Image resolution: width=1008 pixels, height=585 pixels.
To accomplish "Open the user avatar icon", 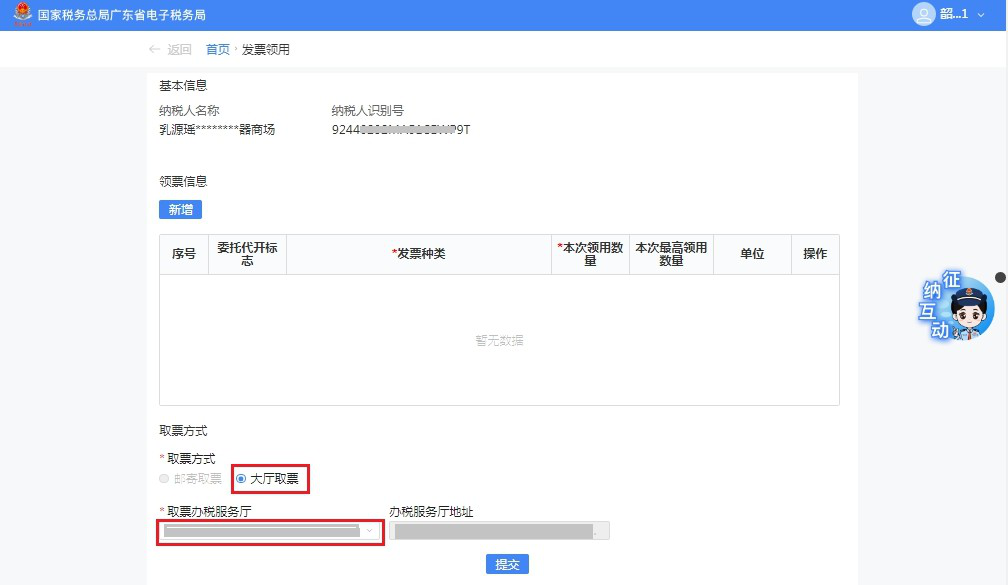I will click(924, 14).
